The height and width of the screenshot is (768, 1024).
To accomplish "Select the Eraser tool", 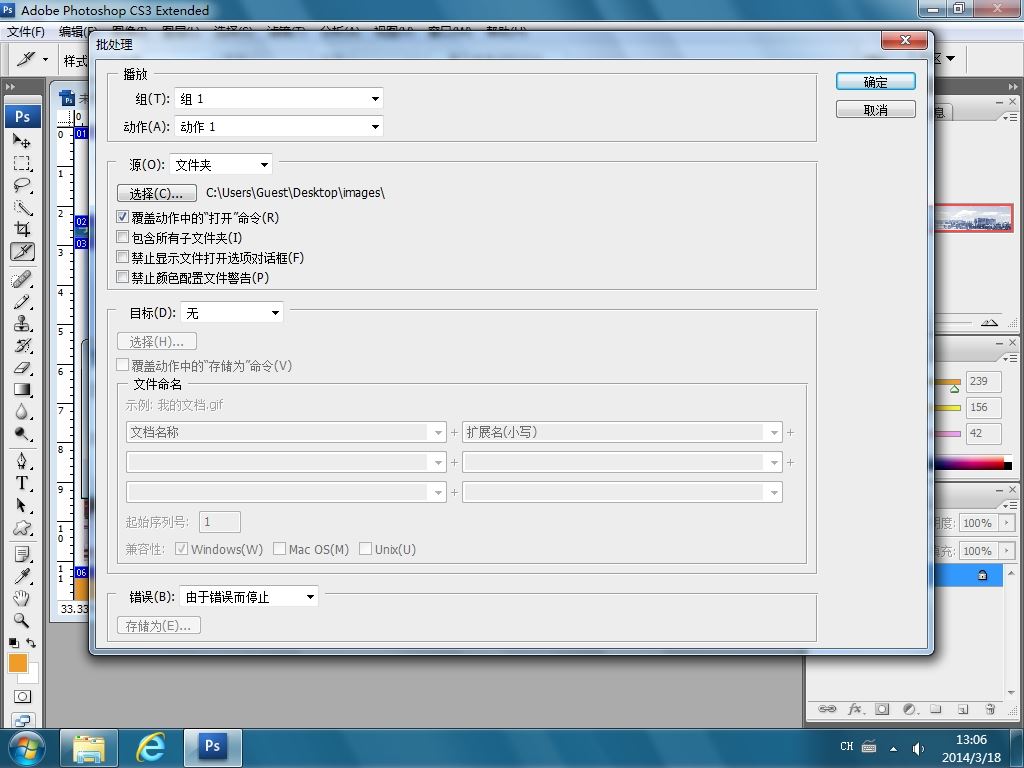I will click(22, 368).
